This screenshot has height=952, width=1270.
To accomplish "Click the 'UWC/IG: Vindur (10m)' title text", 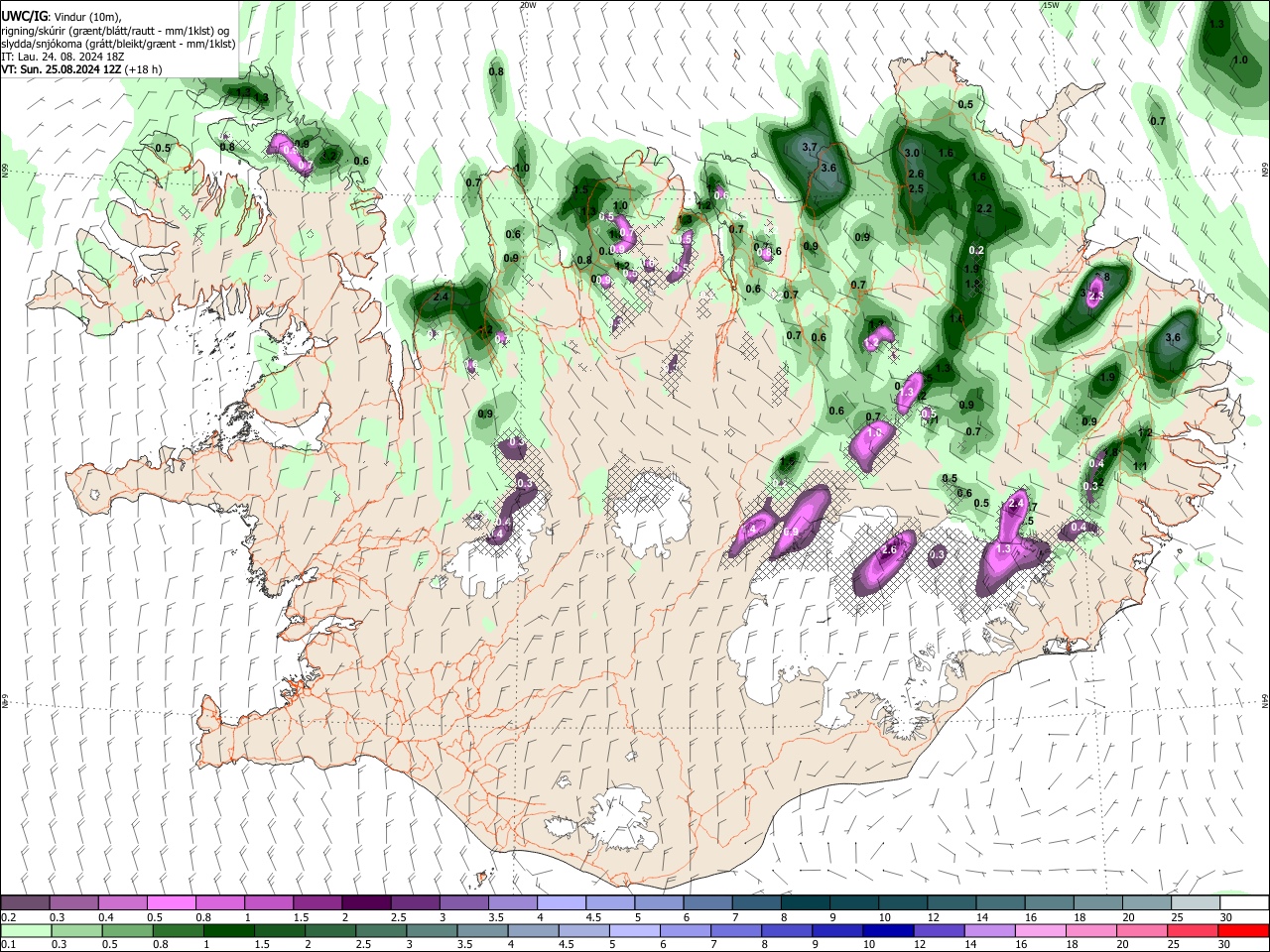I will [60, 17].
